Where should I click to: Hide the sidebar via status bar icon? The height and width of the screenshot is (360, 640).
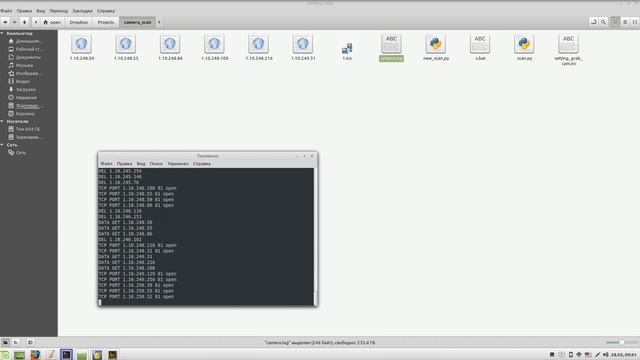pyautogui.click(x=30, y=342)
